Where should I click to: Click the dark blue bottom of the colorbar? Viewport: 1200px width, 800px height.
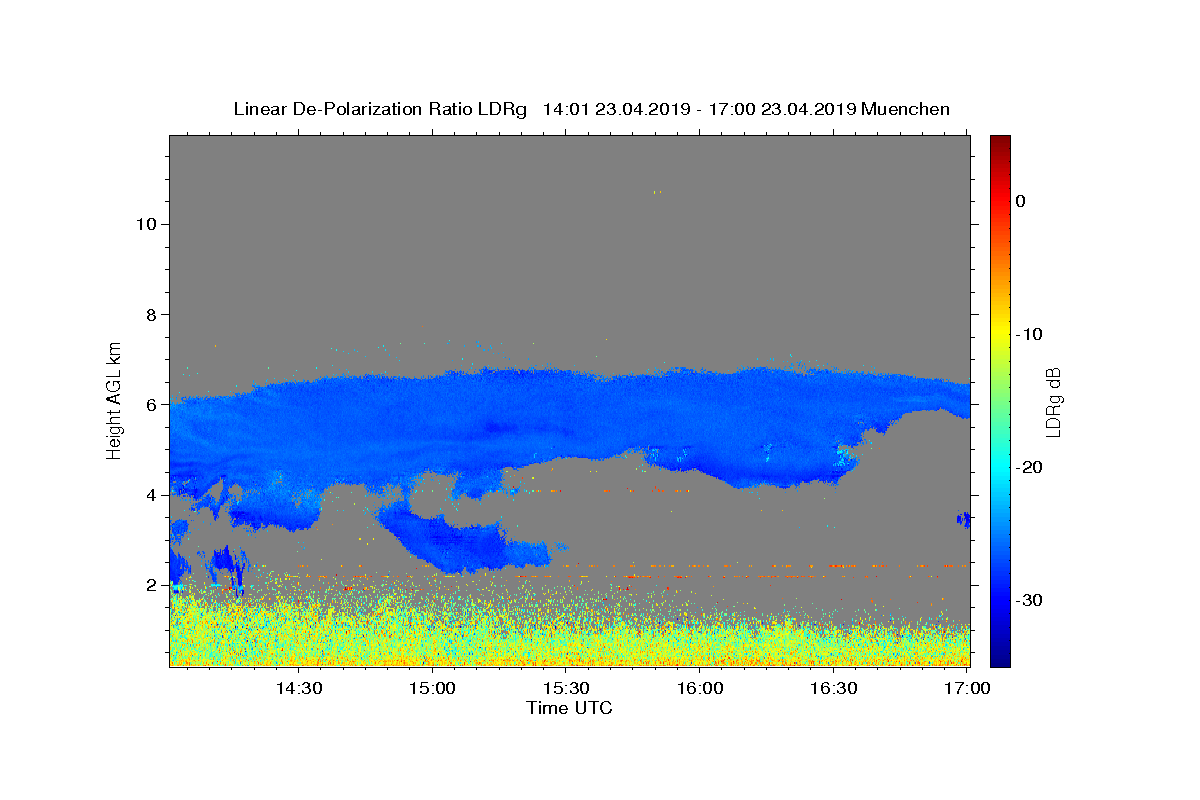[x=1000, y=658]
